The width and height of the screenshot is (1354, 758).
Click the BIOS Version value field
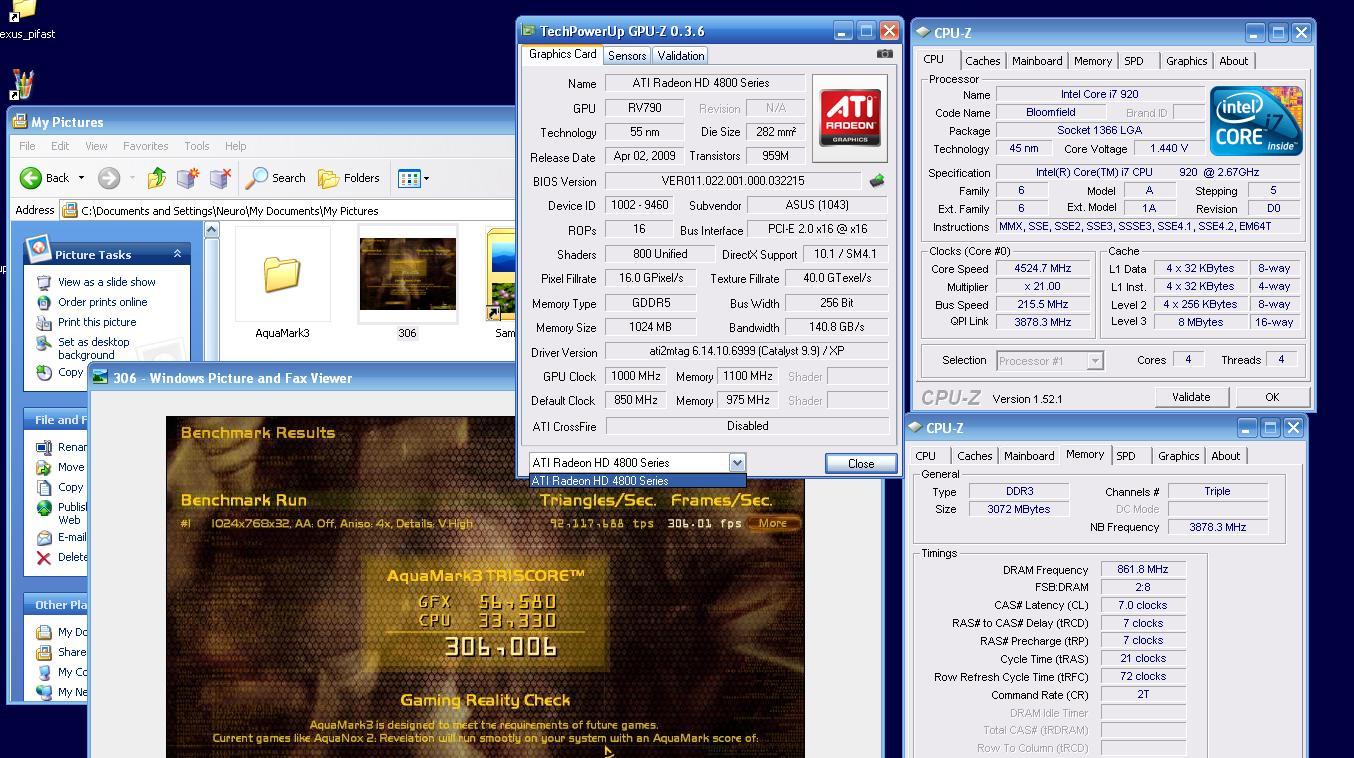click(x=733, y=181)
